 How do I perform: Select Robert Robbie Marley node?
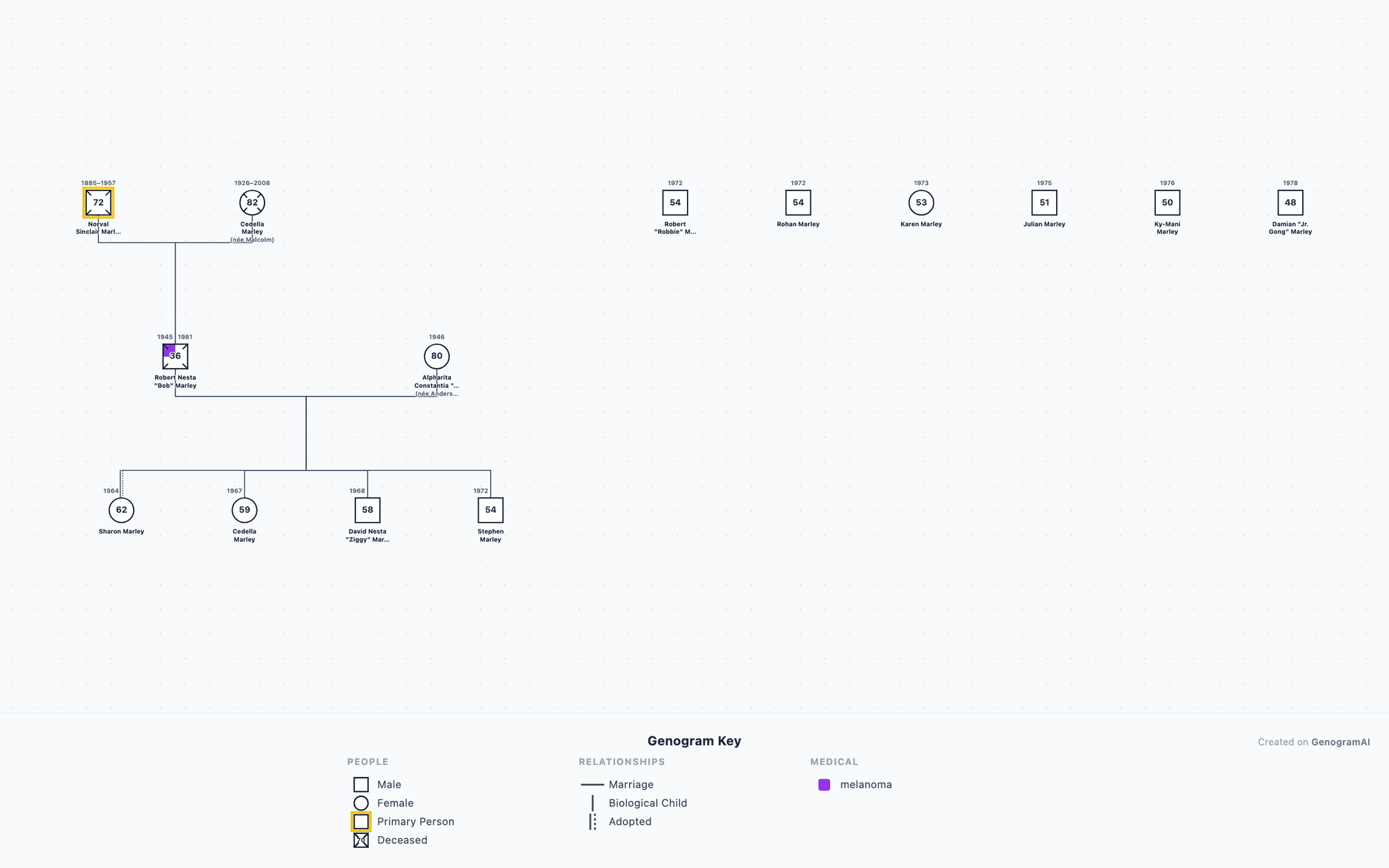click(x=675, y=203)
